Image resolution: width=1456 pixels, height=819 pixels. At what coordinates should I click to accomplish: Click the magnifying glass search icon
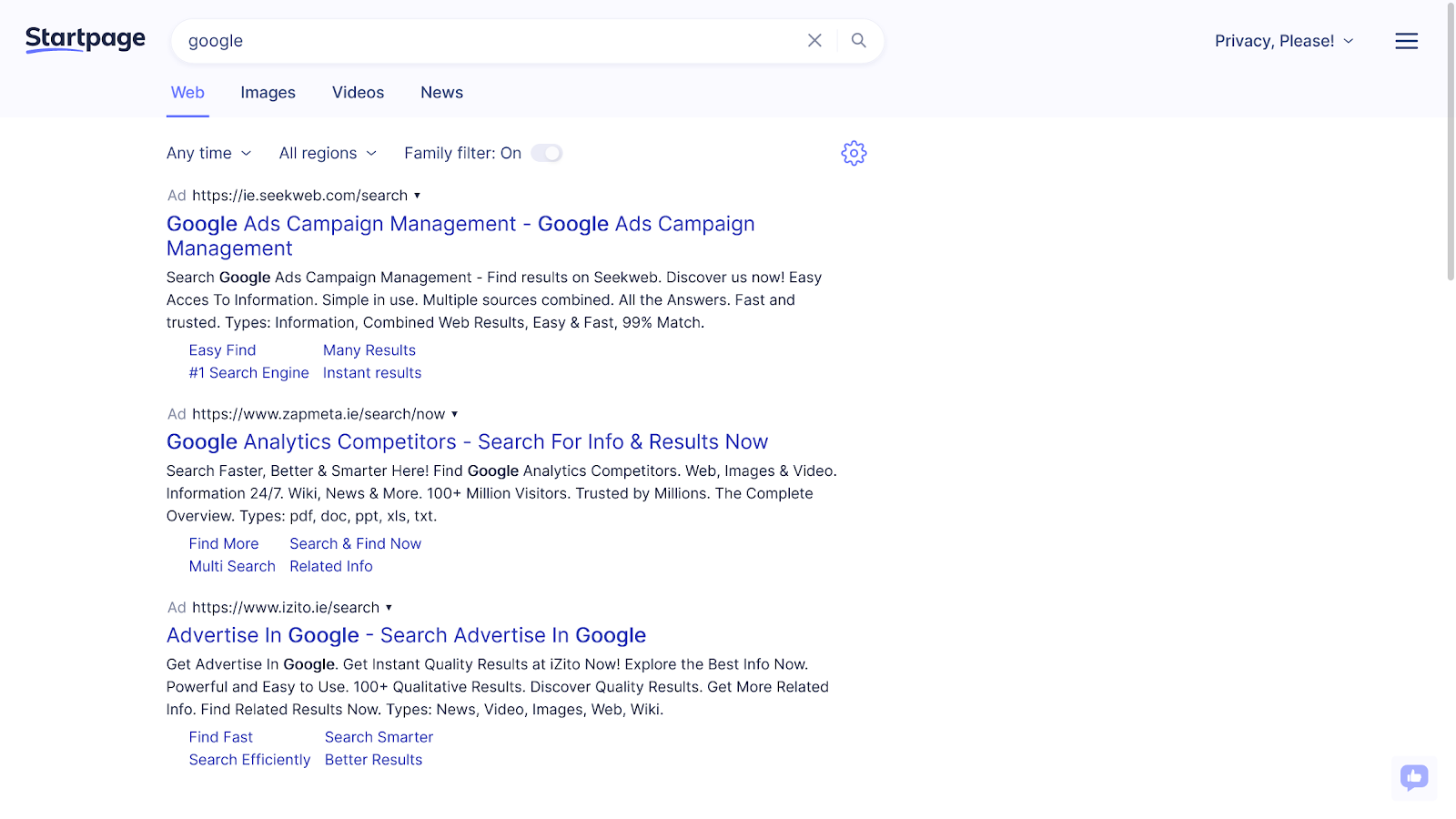point(858,40)
